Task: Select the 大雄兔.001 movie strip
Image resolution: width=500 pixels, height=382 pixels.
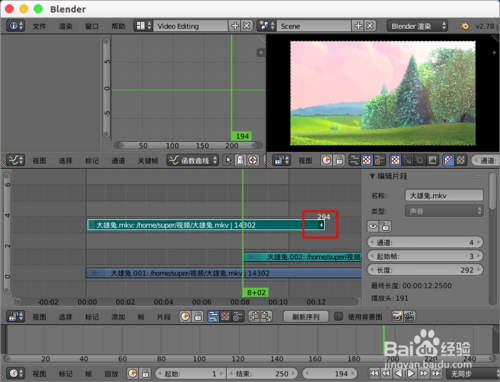Action: (x=224, y=273)
